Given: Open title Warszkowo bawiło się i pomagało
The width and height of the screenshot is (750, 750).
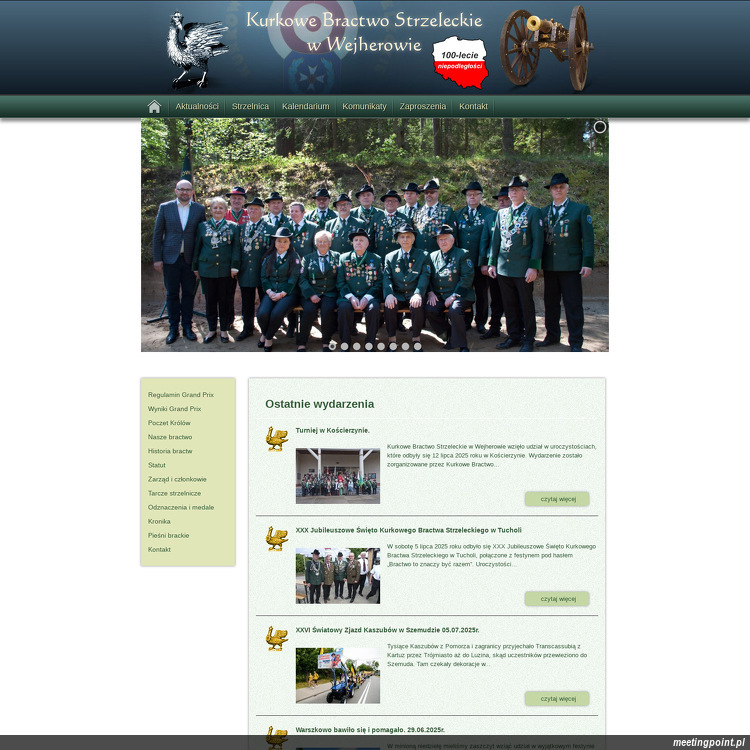Looking at the screenshot, I should (x=370, y=730).
